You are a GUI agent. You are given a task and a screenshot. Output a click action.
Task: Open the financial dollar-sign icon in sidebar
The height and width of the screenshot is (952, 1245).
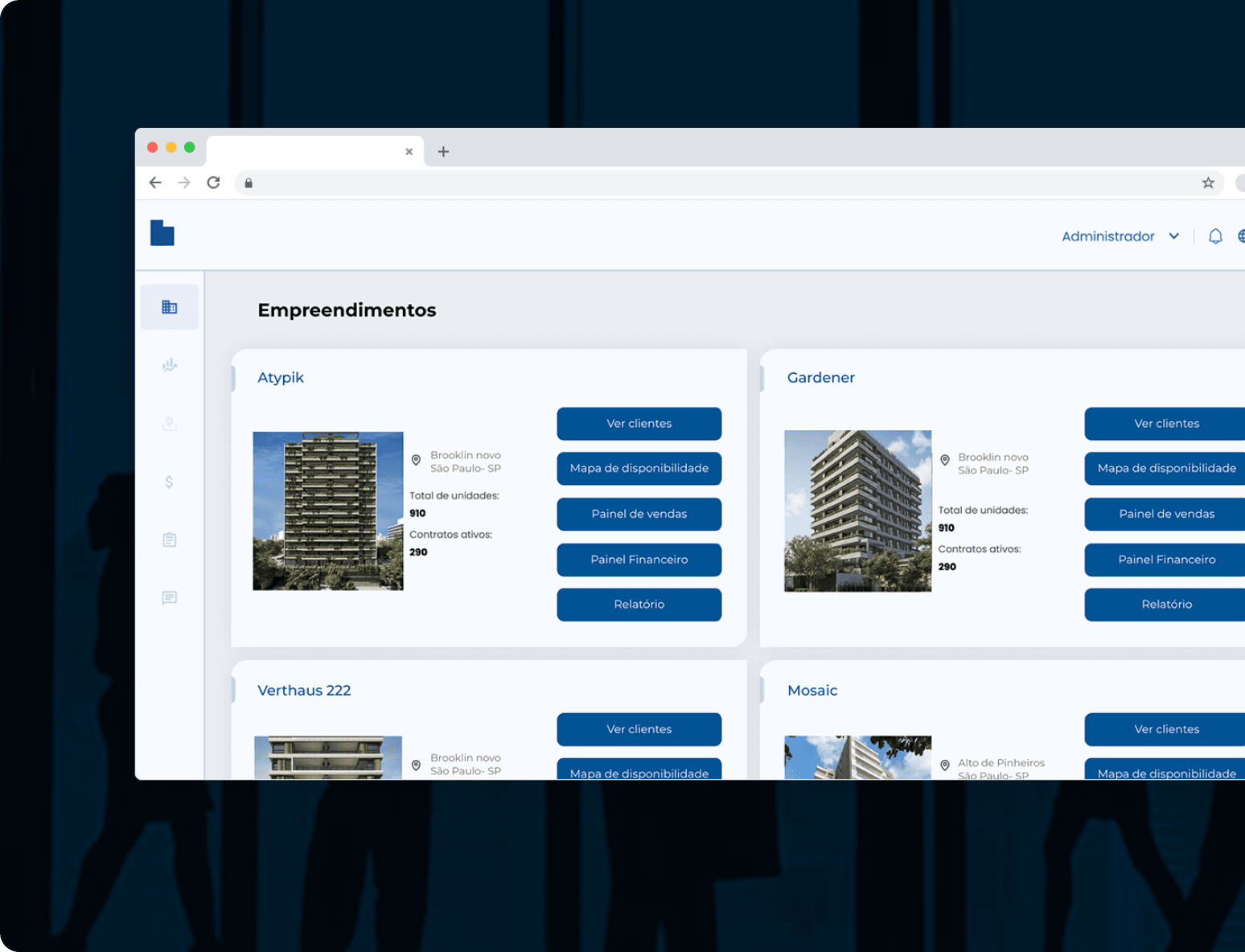click(169, 482)
